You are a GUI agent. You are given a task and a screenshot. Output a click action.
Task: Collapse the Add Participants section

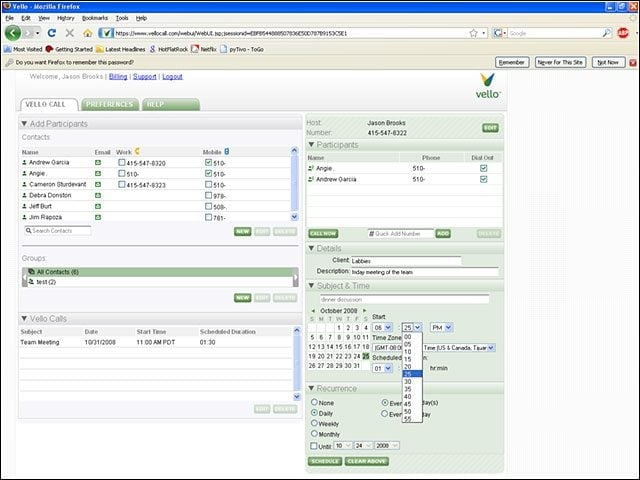click(24, 123)
